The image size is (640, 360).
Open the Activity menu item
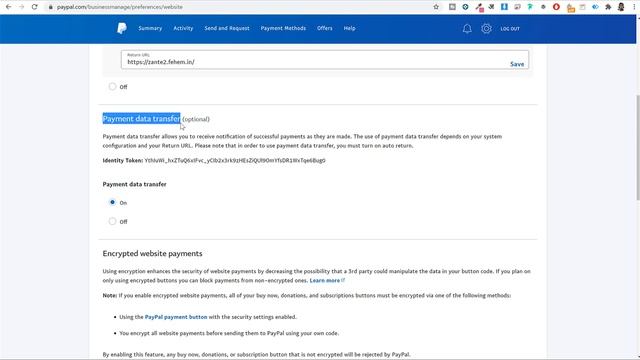[183, 28]
